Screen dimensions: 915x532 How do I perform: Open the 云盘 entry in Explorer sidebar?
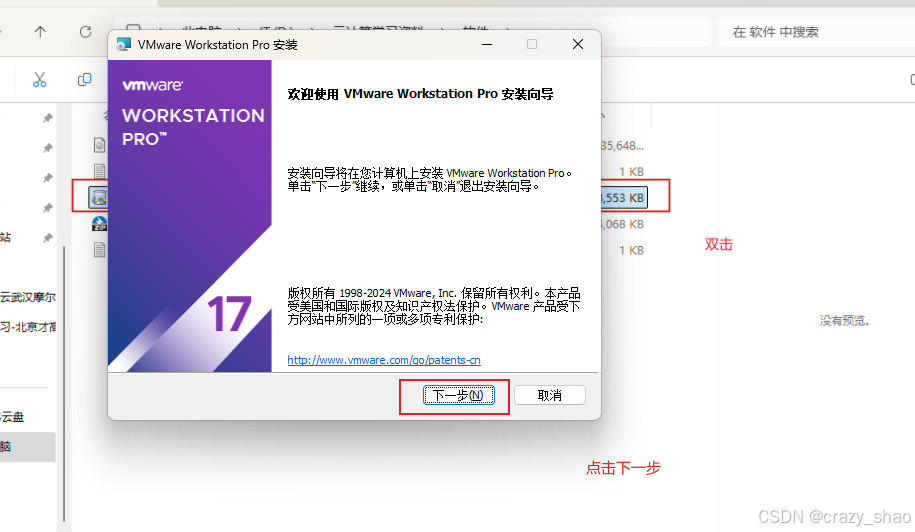[x=12, y=416]
